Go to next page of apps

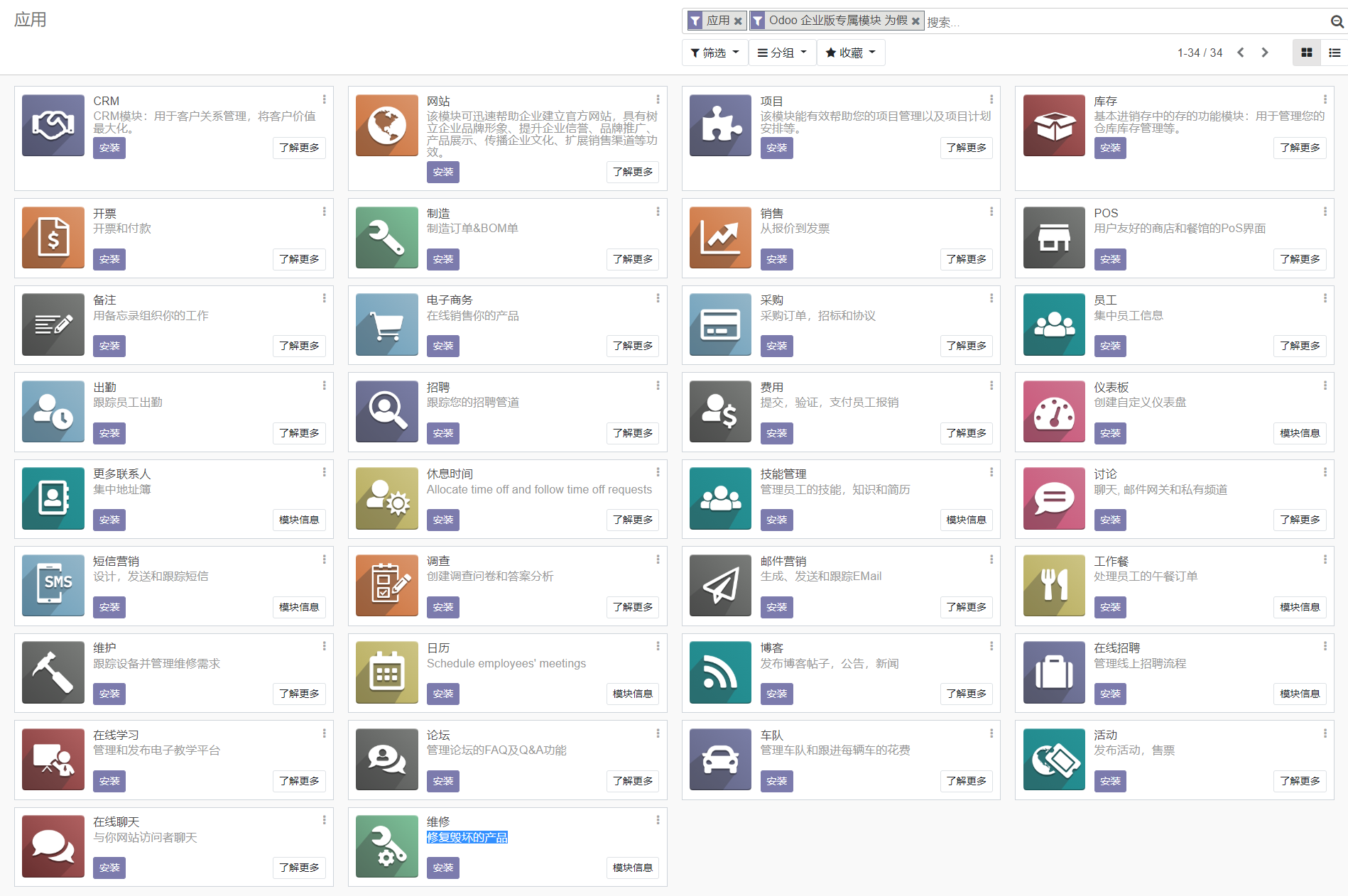coord(1265,53)
